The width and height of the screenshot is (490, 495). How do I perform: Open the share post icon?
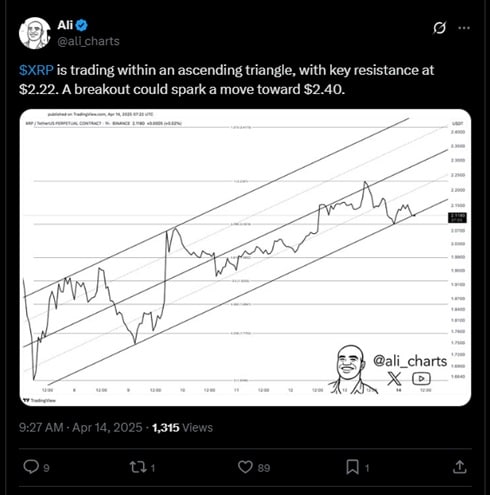click(x=459, y=467)
